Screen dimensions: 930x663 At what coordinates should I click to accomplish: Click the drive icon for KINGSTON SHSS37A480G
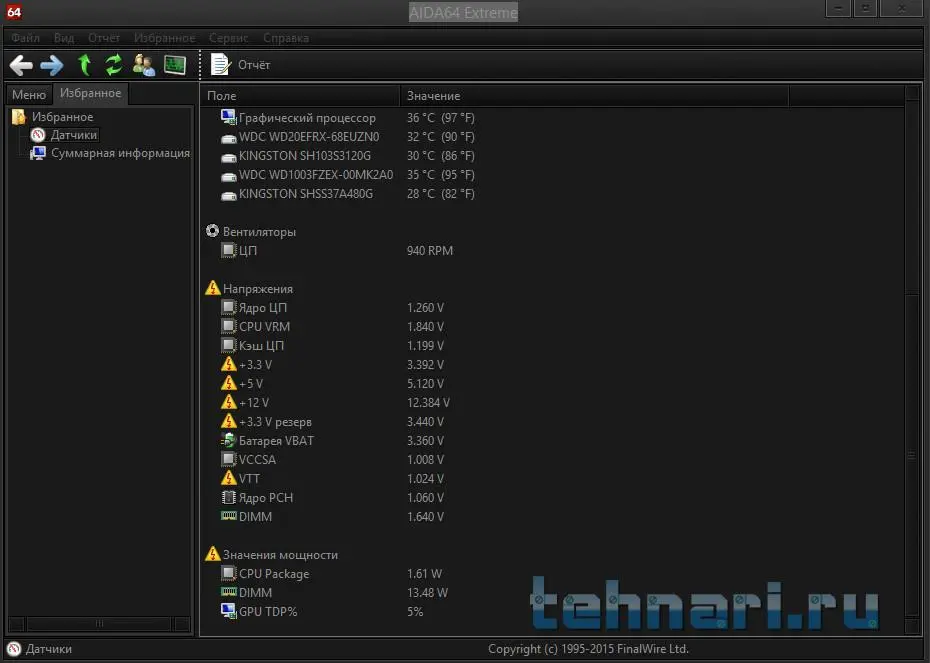coord(228,196)
